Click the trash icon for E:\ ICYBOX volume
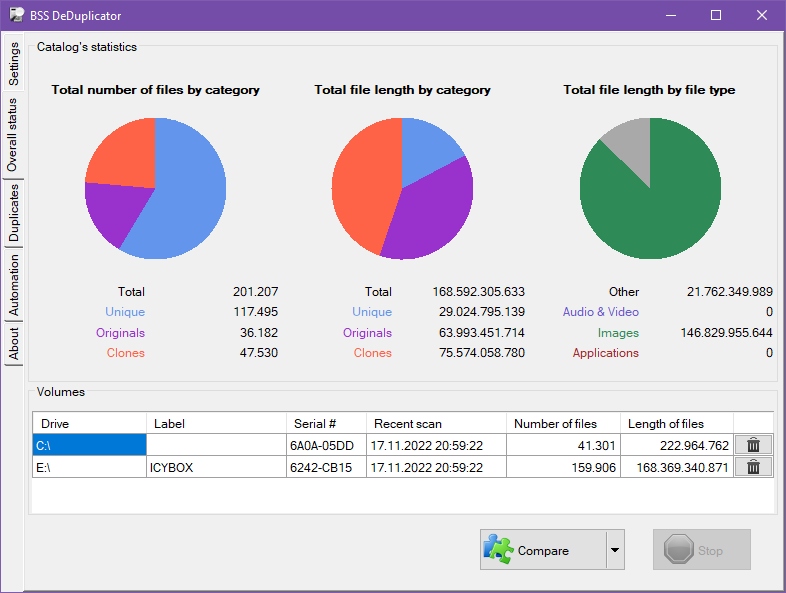Screen dimensions: 786x593 point(753,467)
